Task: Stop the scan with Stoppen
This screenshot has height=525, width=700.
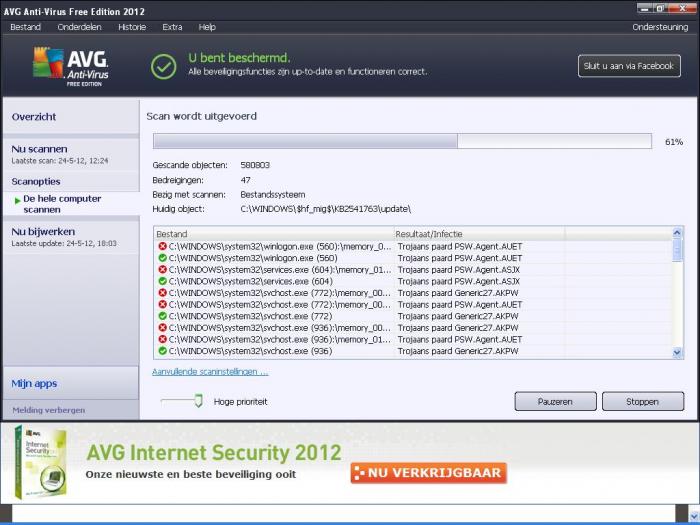Action: pos(642,401)
